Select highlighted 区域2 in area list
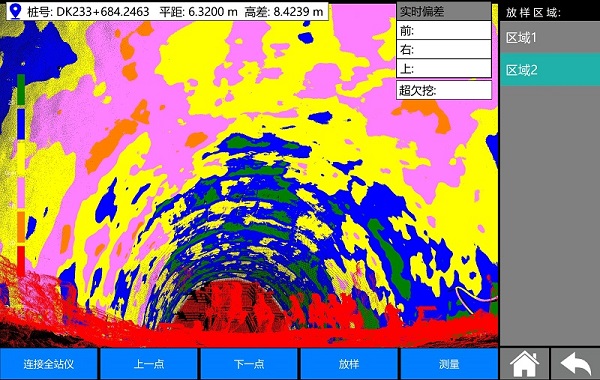 point(550,70)
